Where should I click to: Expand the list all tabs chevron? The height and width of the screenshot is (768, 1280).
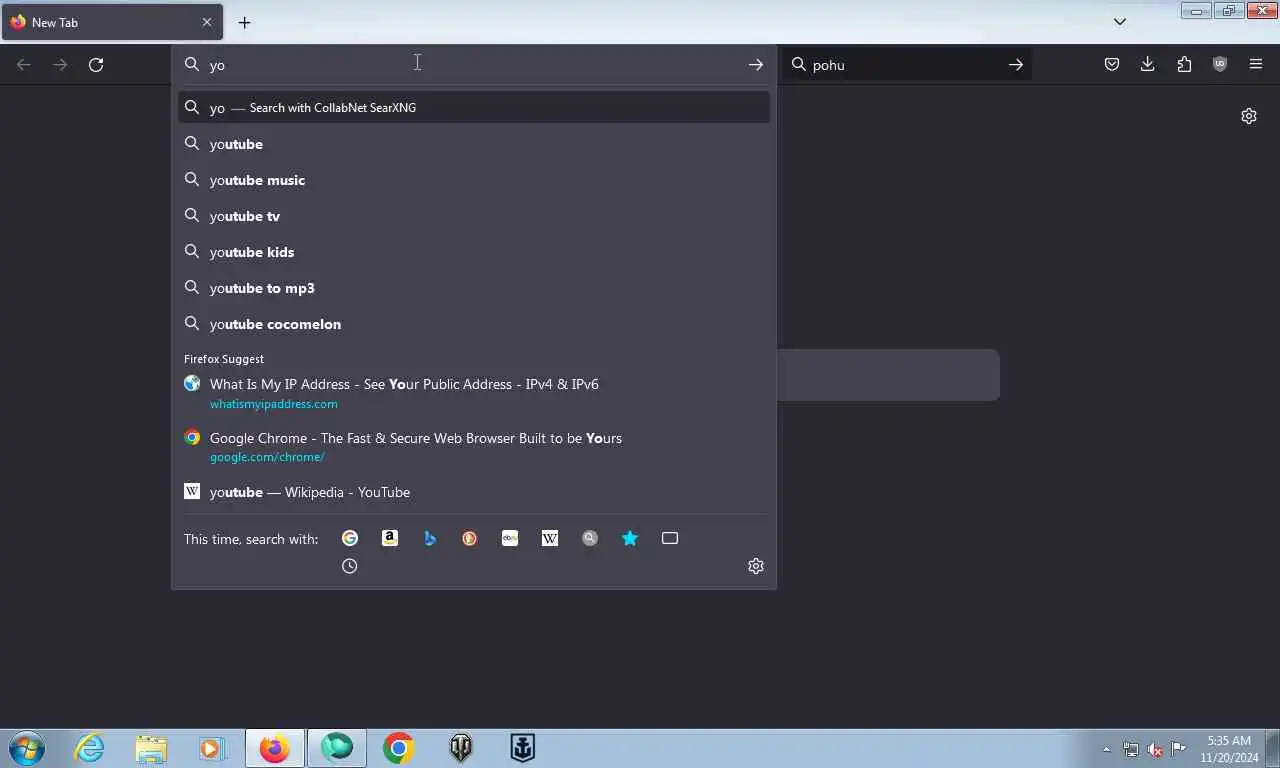(x=1120, y=22)
